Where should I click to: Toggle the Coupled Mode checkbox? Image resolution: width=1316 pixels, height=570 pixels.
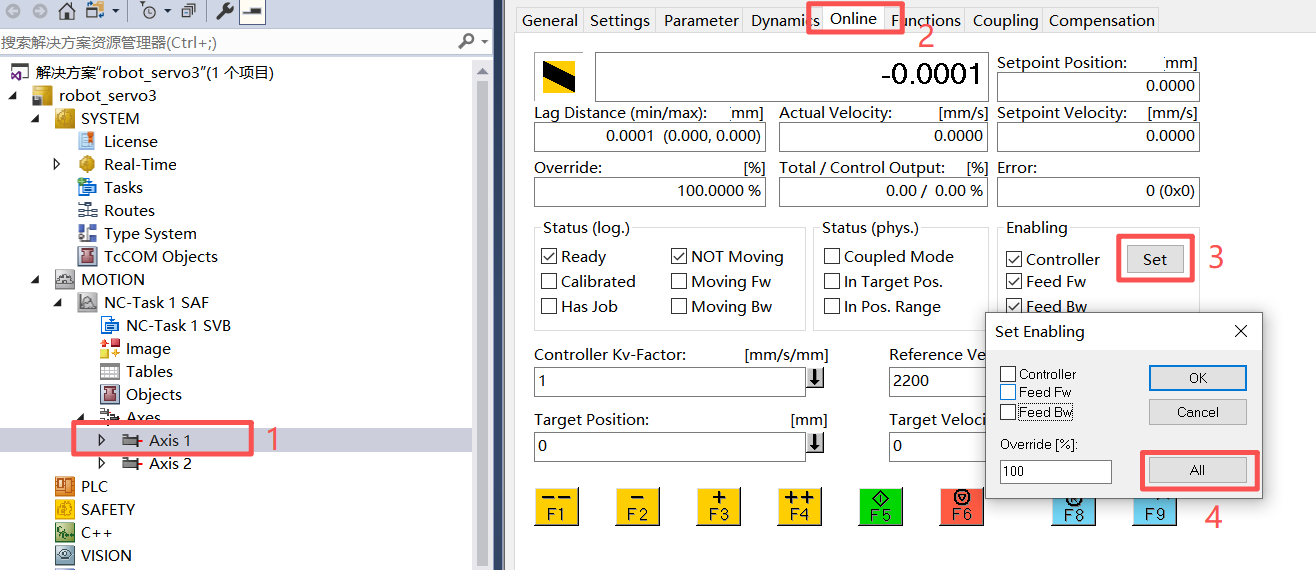click(x=832, y=257)
